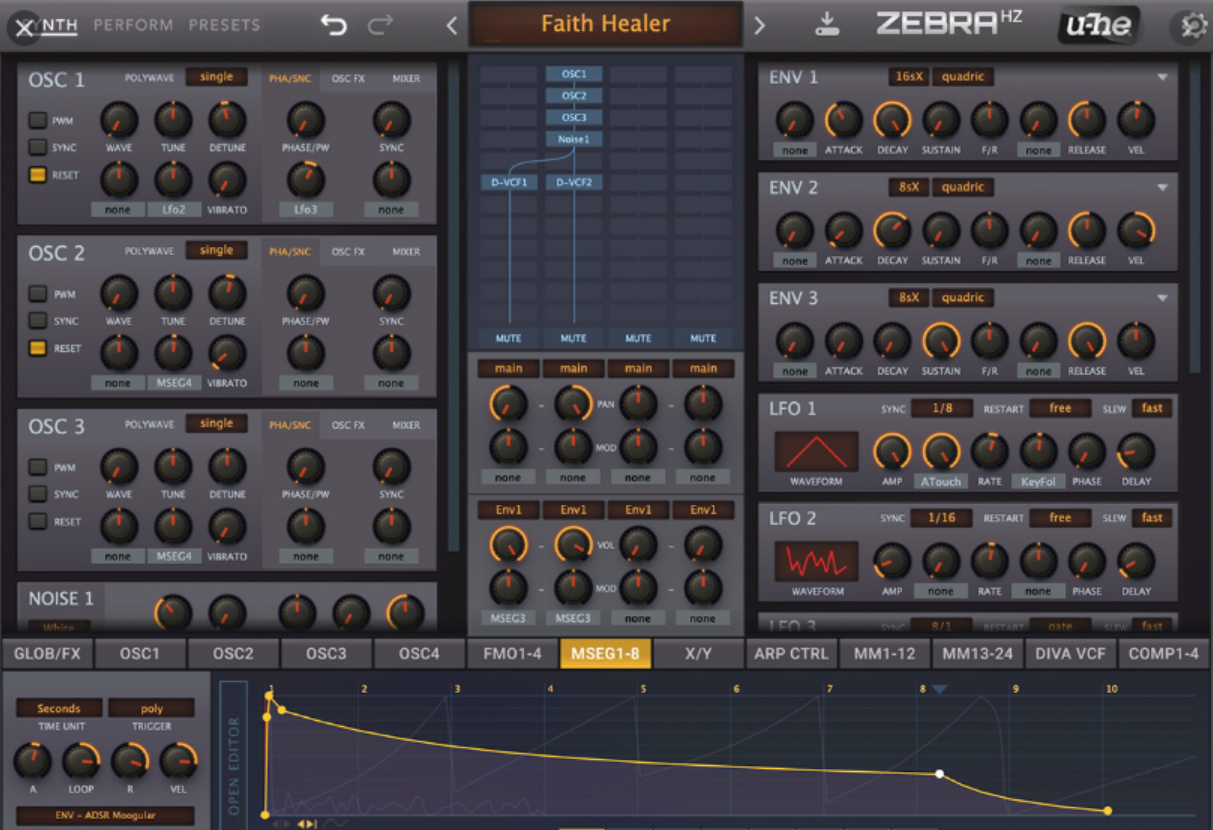Open the LFO 2 waveform display
The image size is (1213, 830).
pyautogui.click(x=816, y=562)
